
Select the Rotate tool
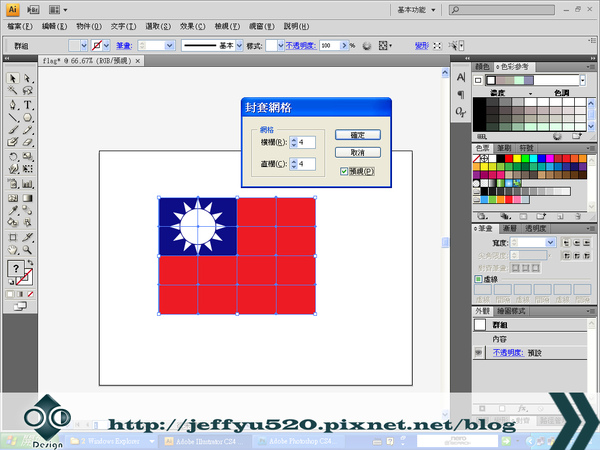13,157
